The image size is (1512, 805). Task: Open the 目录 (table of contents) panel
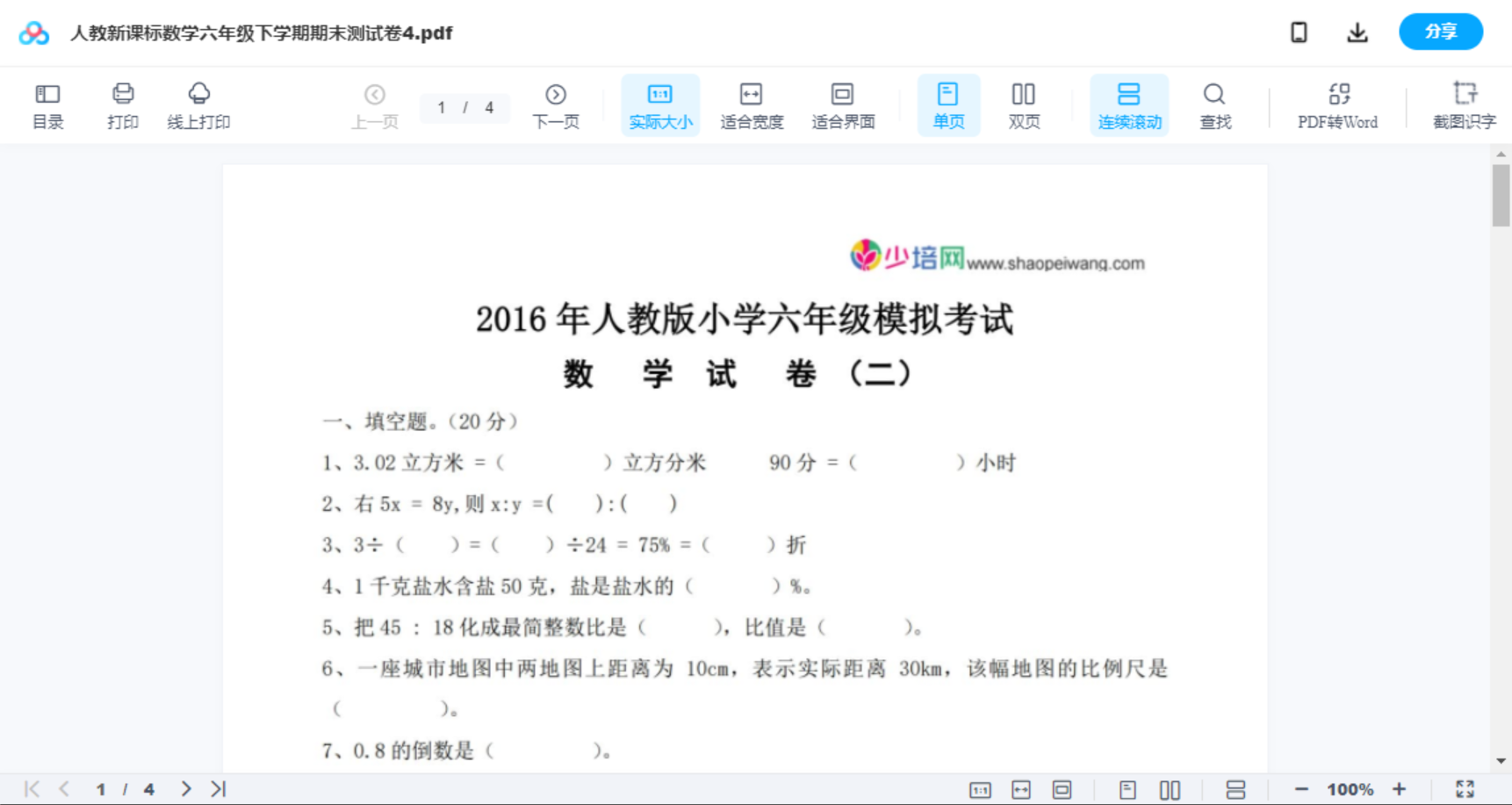tap(47, 104)
